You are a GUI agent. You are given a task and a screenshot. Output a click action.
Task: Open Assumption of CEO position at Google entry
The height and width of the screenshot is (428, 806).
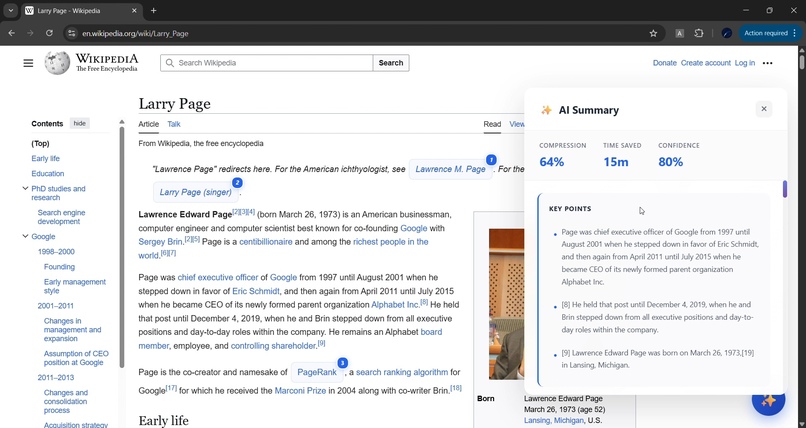pyautogui.click(x=76, y=358)
